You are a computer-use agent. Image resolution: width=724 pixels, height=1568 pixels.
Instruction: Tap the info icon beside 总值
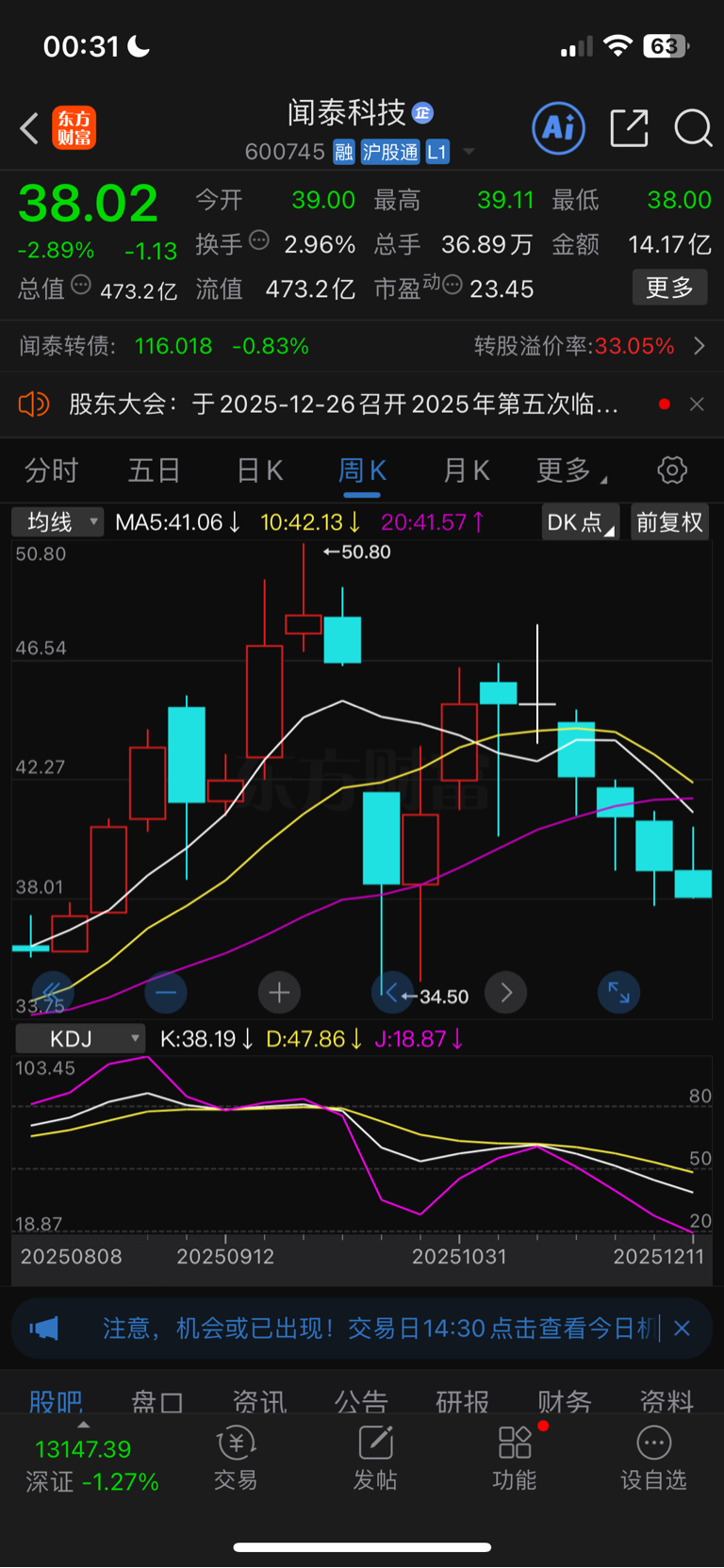click(81, 284)
